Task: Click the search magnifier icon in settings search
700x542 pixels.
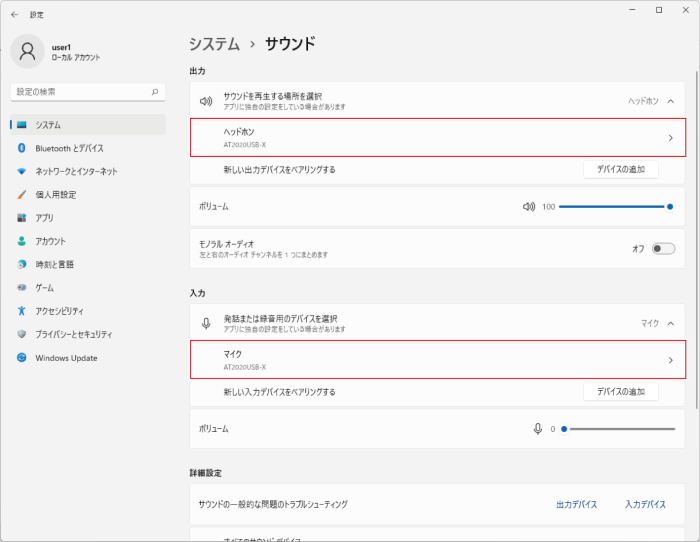Action: coord(155,92)
